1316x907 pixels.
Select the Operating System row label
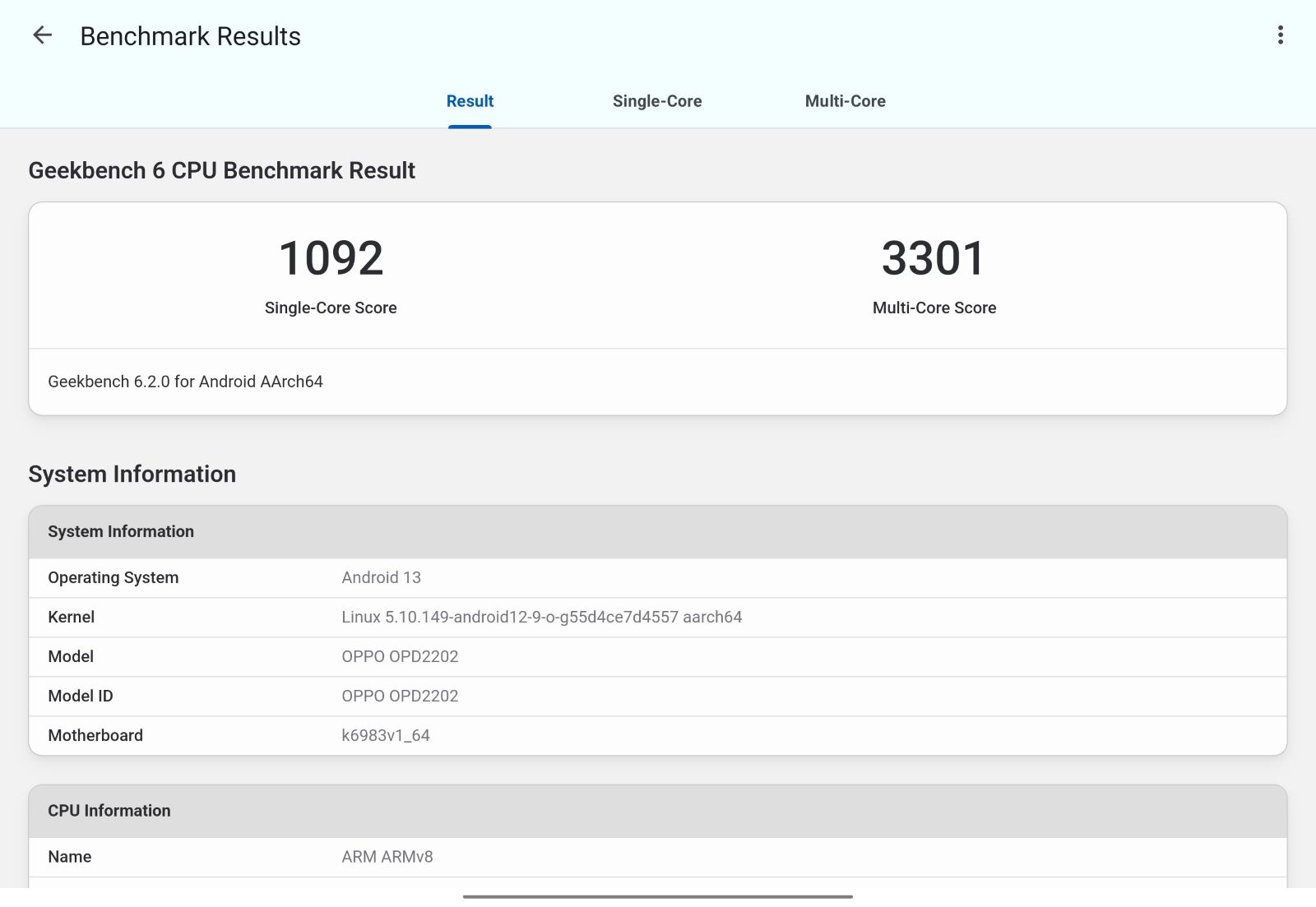tap(113, 577)
